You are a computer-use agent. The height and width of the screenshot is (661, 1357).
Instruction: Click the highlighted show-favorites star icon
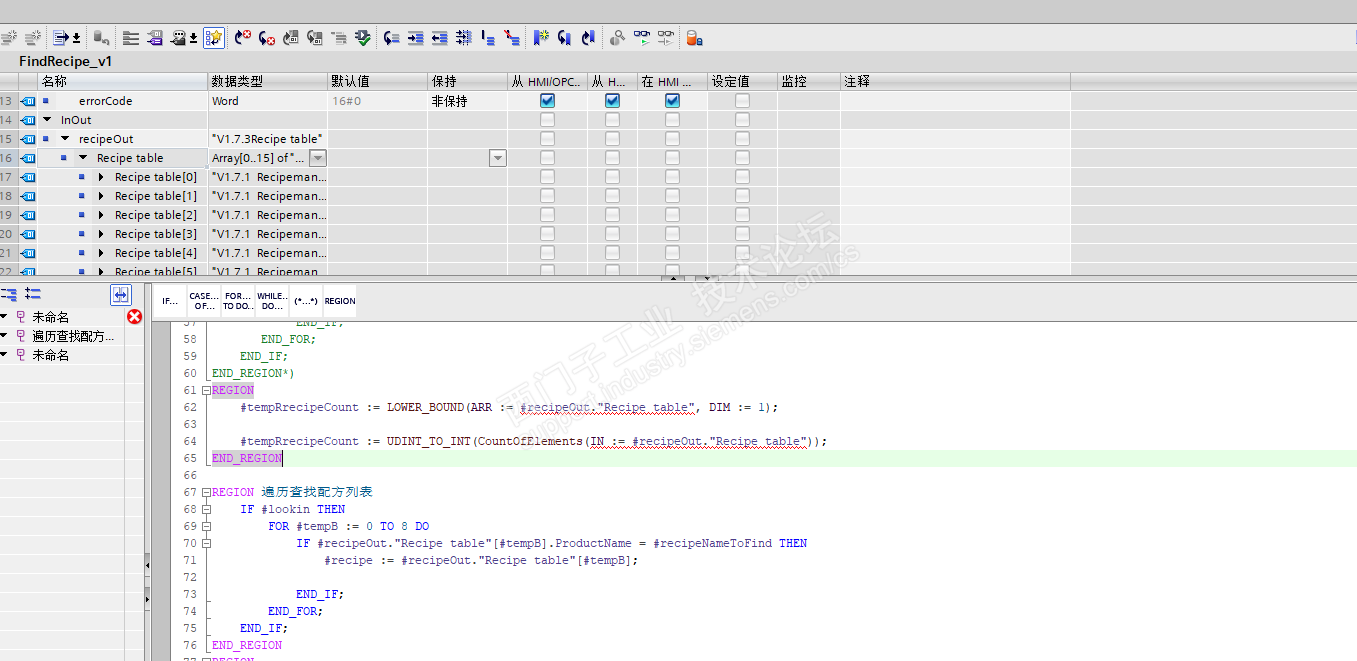(214, 38)
